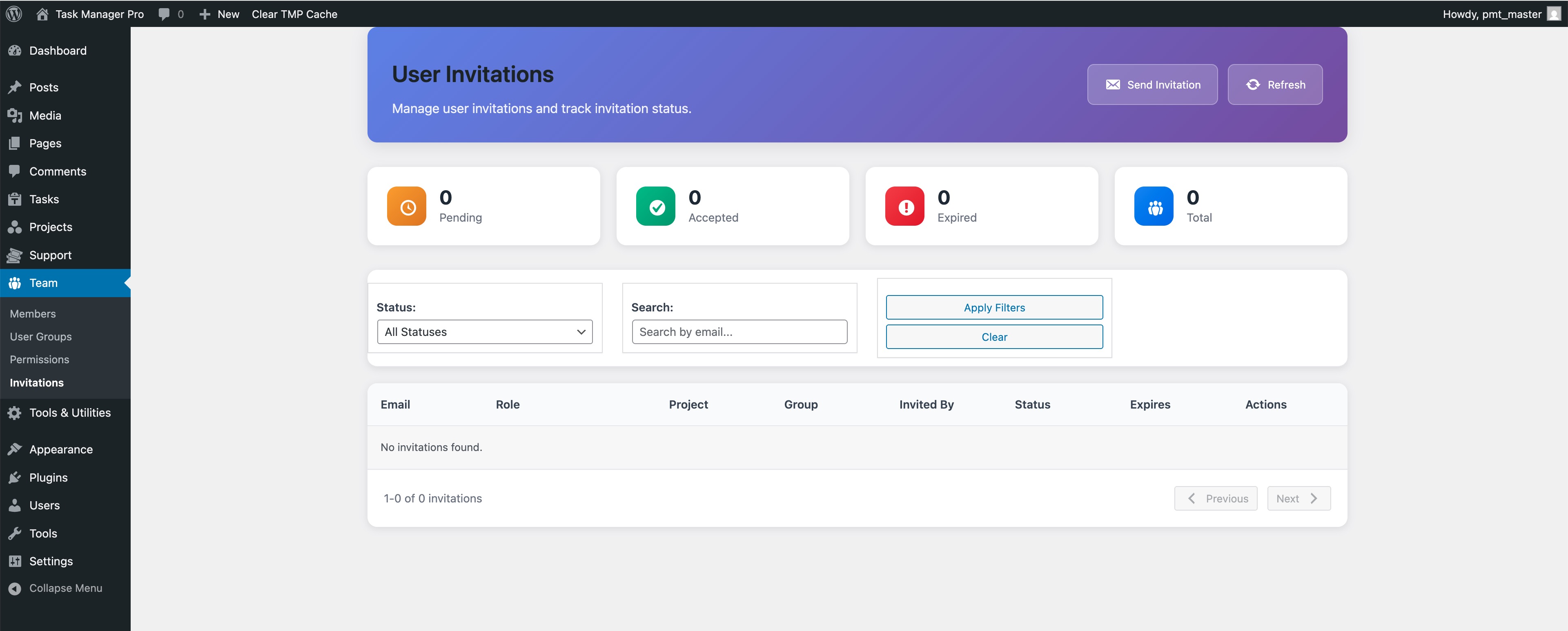The height and width of the screenshot is (631, 1568).
Task: Clear the TMP cache from admin bar
Action: (x=294, y=13)
